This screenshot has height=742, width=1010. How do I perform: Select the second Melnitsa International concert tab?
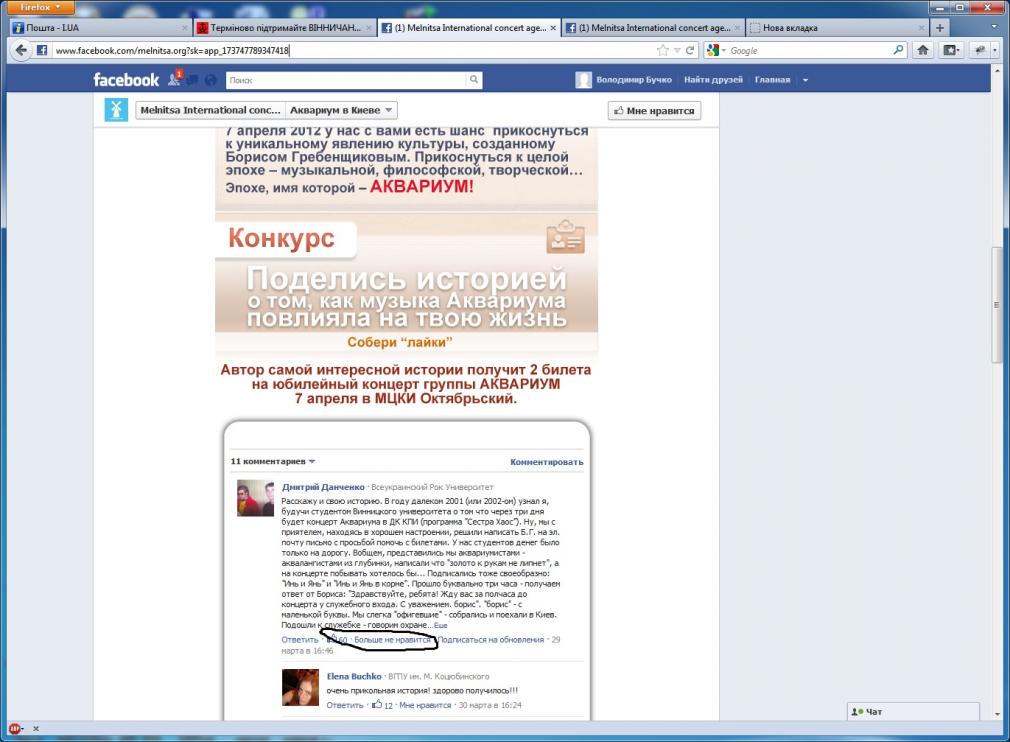click(x=653, y=28)
